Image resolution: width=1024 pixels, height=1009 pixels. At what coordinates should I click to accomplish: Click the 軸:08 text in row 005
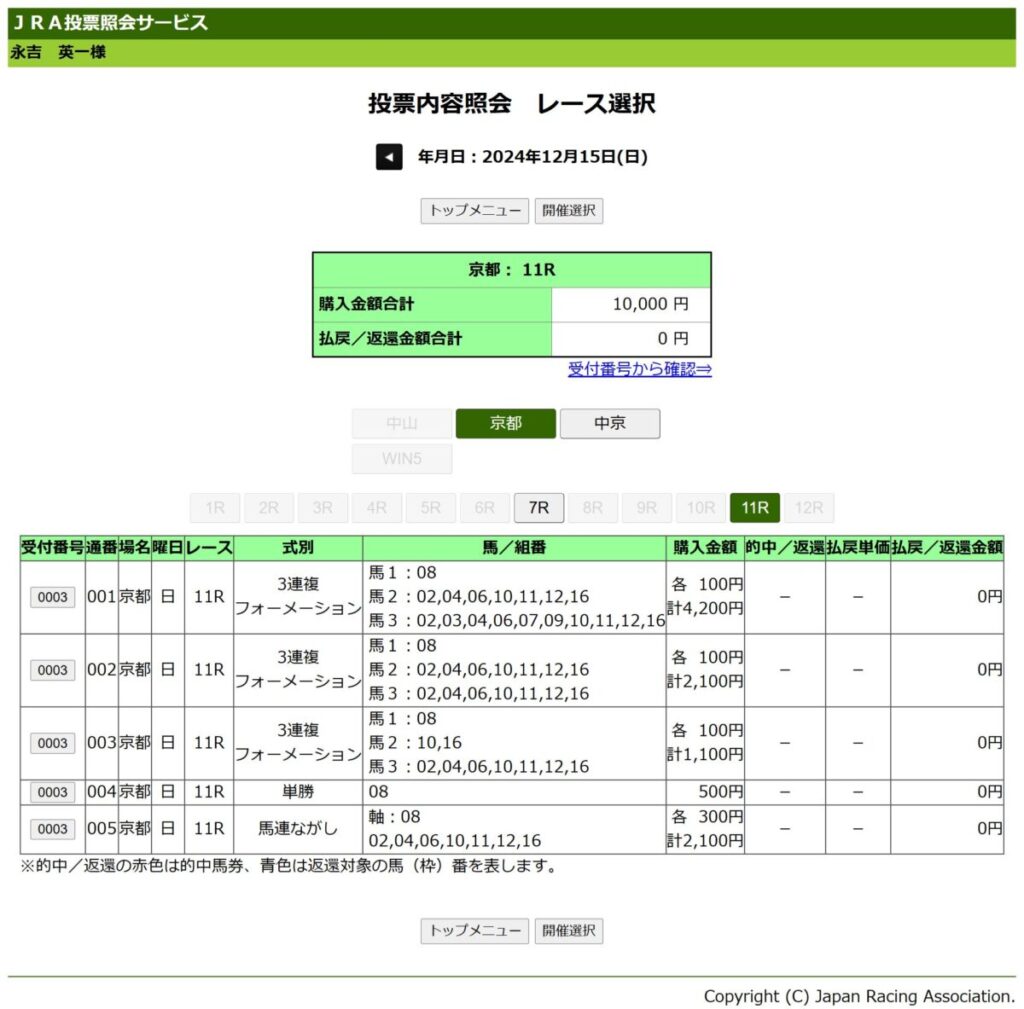(x=394, y=817)
